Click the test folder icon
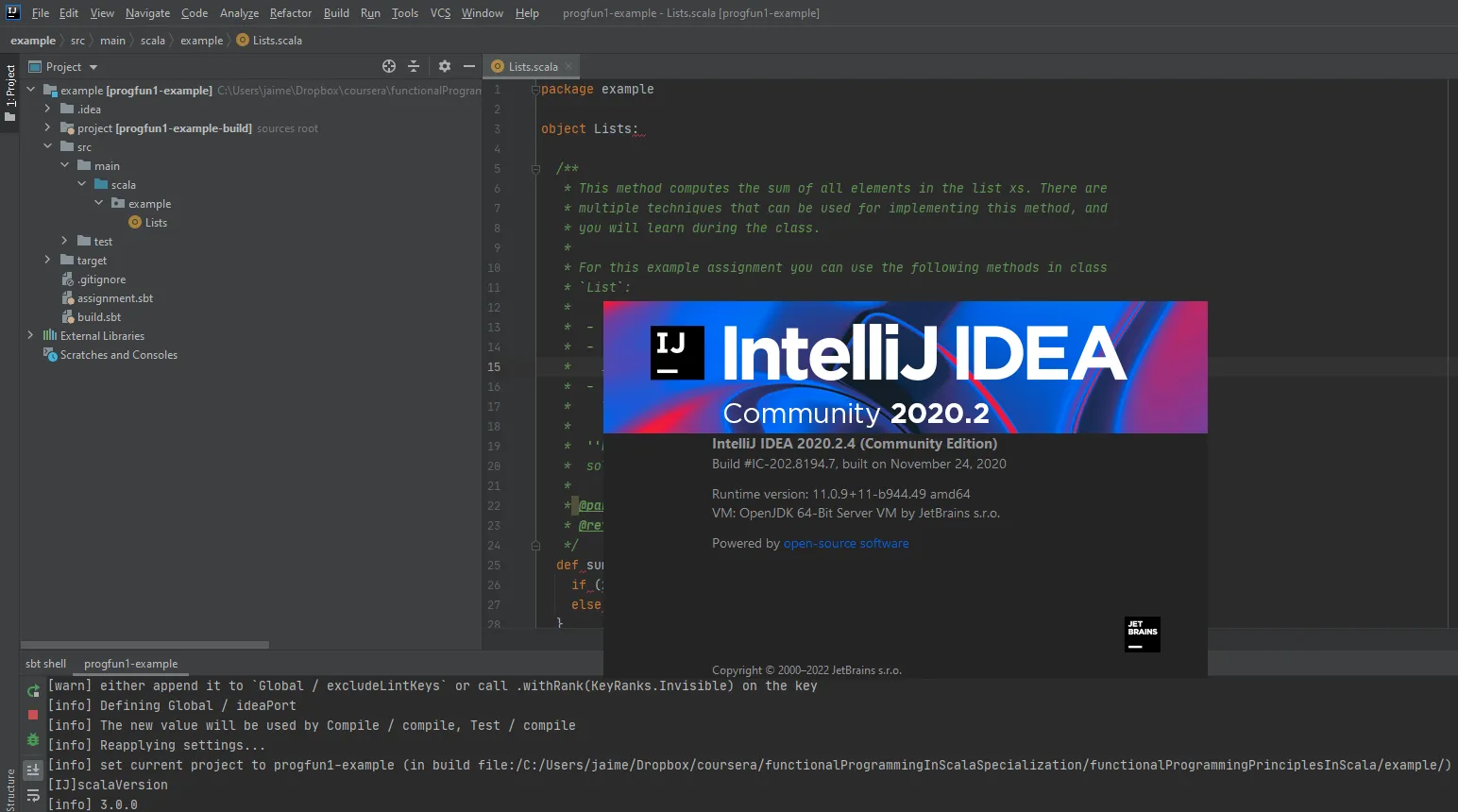 84,242
